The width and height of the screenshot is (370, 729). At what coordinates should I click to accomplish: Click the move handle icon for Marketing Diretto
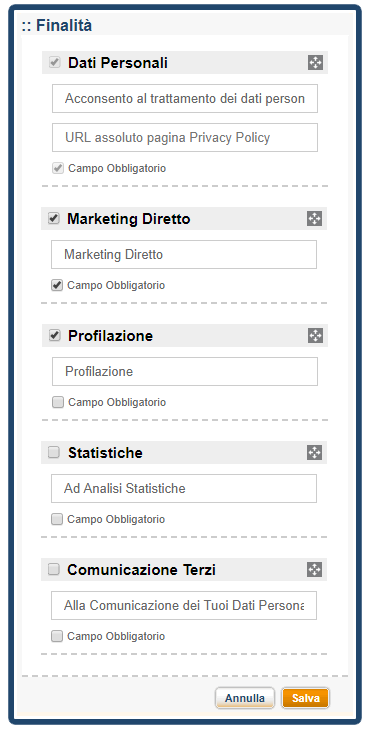(x=314, y=219)
